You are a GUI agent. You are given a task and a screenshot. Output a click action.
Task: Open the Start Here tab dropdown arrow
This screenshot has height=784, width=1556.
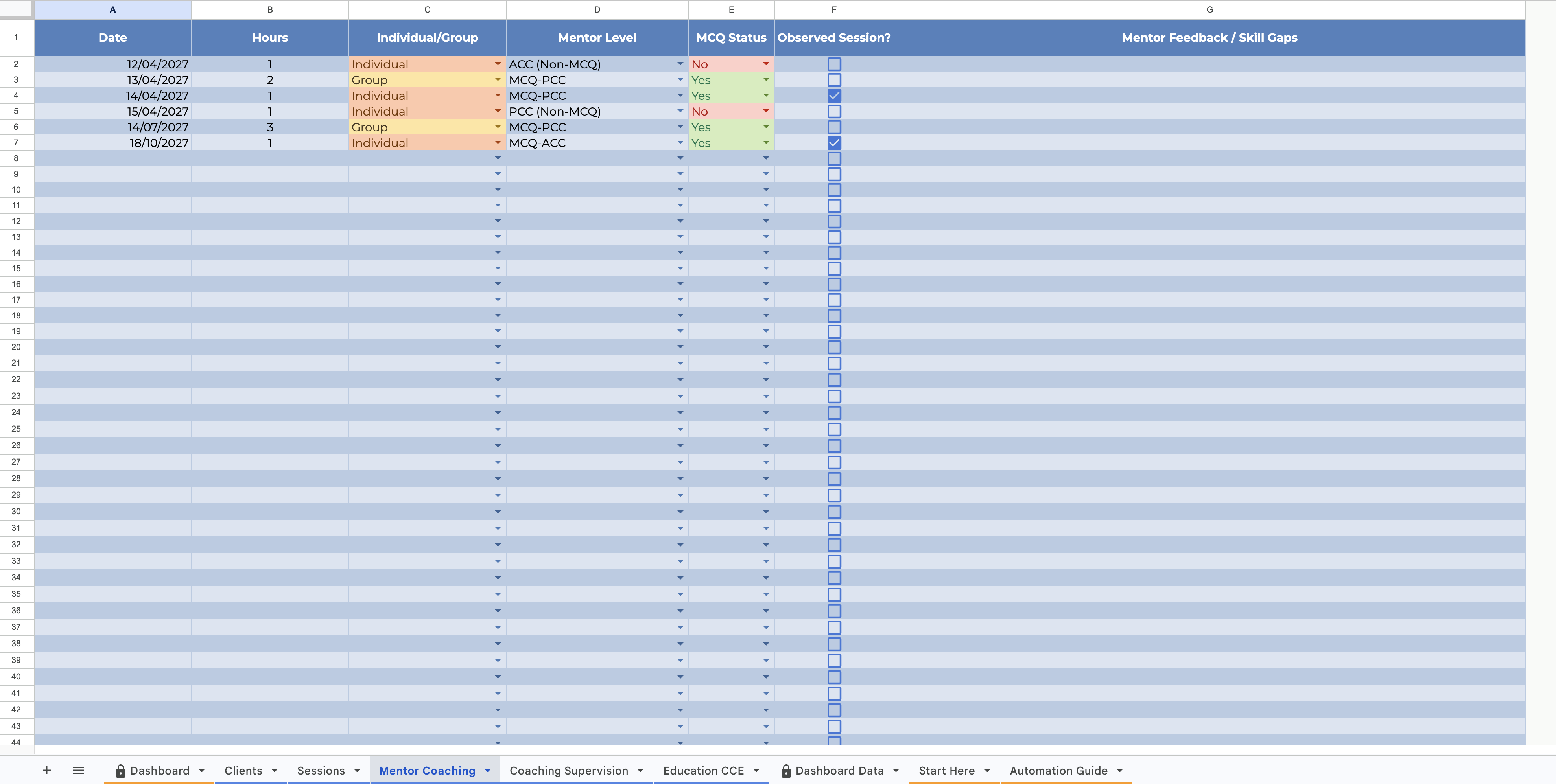(988, 770)
